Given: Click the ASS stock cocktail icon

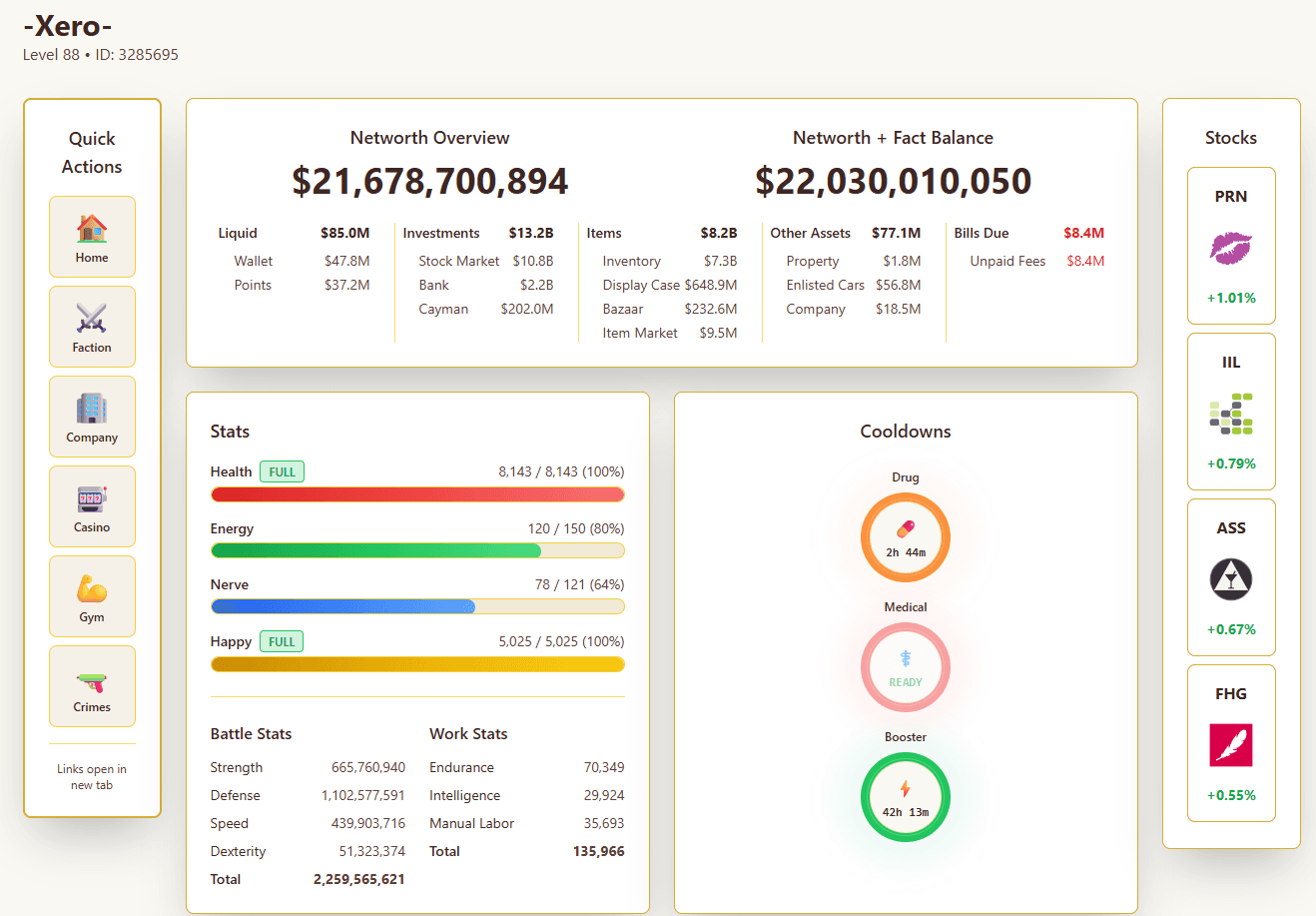Looking at the screenshot, I should pos(1230,578).
